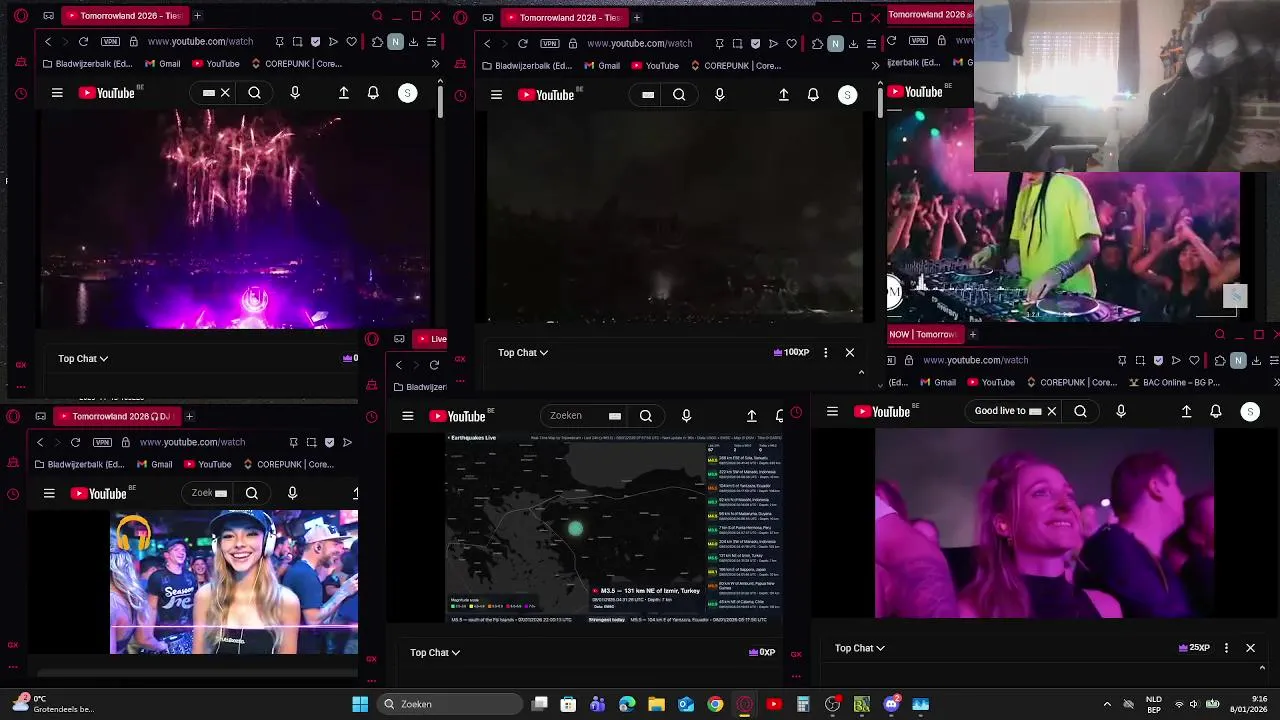Select the 'Live' tab of earthquake window

(x=431, y=339)
